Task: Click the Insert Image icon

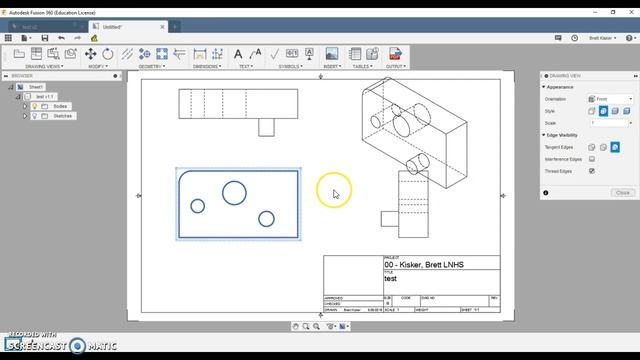Action: point(332,54)
